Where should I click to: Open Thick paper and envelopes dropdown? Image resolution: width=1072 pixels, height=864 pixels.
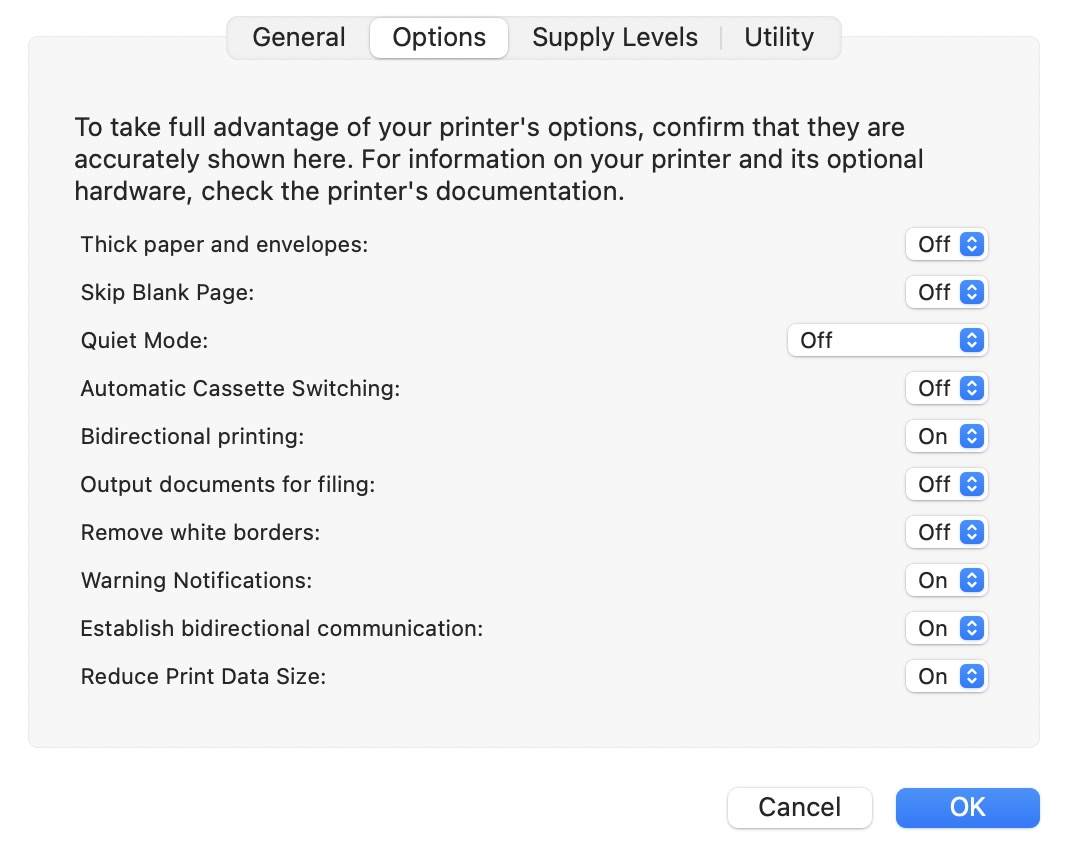(x=946, y=244)
